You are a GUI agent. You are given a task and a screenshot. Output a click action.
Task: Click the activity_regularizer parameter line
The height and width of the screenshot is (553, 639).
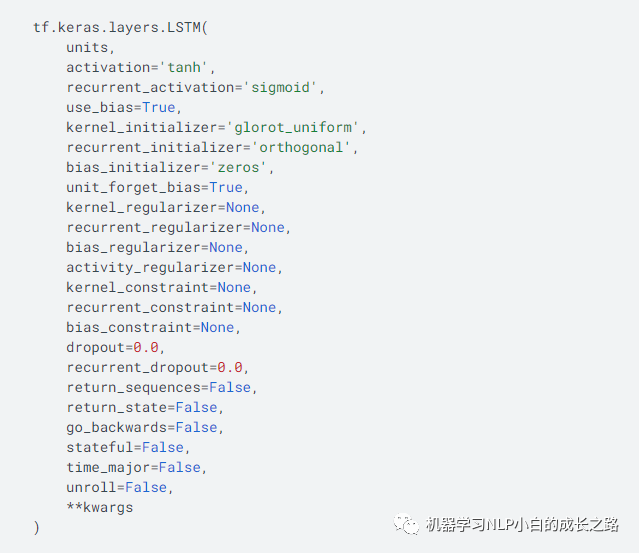point(174,267)
